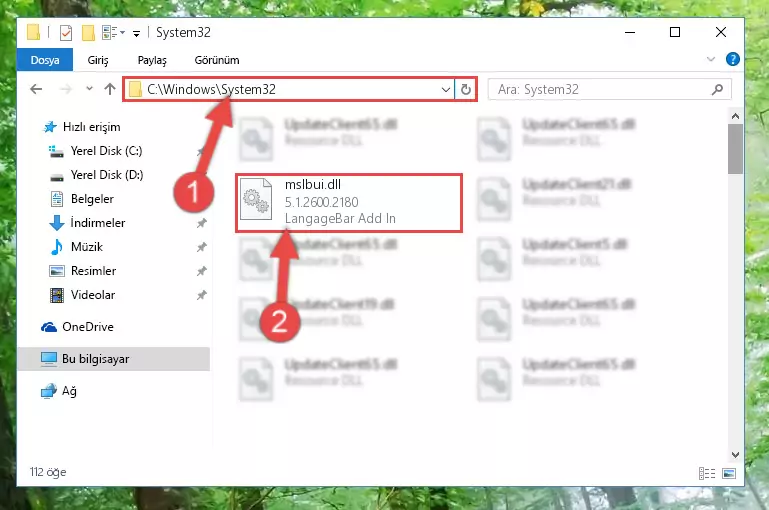The width and height of the screenshot is (769, 510).
Task: Select Bu bilgisayar in navigation pane
Action: (x=114, y=359)
